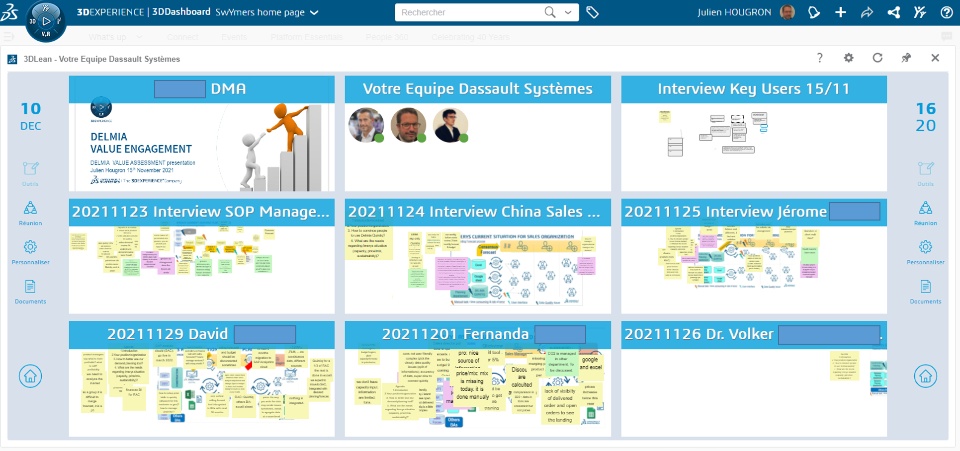The image size is (960, 451).
Task: Switch to the What's up tab
Action: (107, 37)
